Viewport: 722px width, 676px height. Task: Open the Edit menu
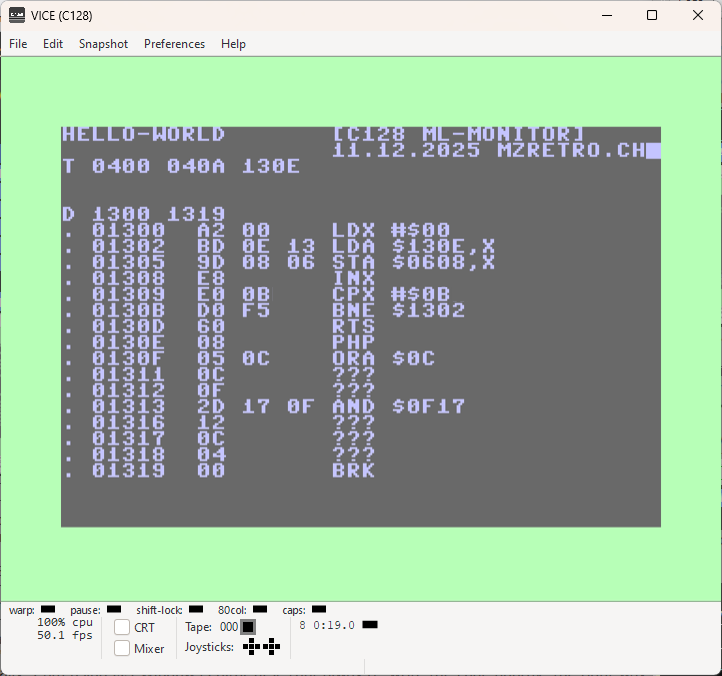click(x=53, y=44)
